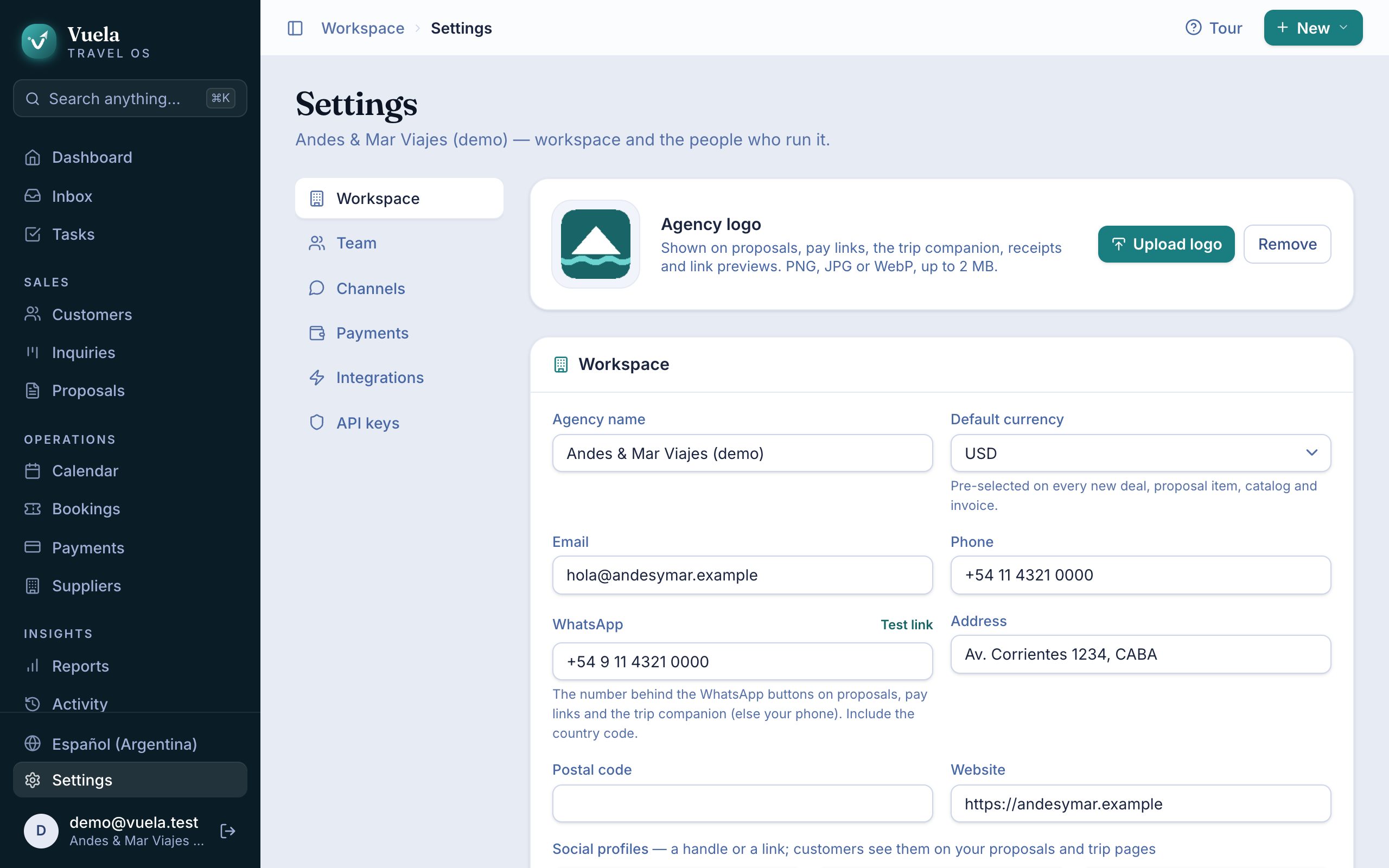Toggle the sidebar panel icon

pos(295,28)
